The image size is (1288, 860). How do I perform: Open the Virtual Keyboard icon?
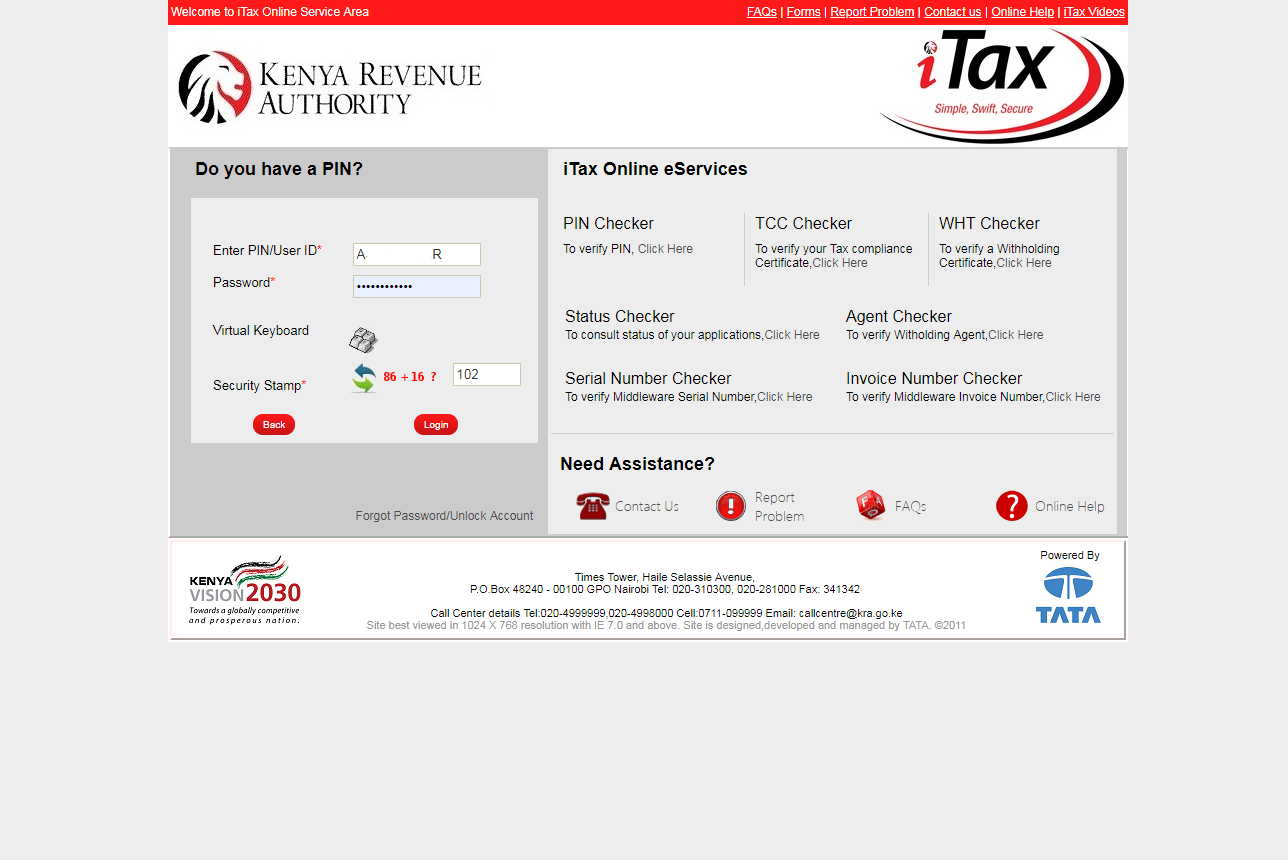point(363,340)
